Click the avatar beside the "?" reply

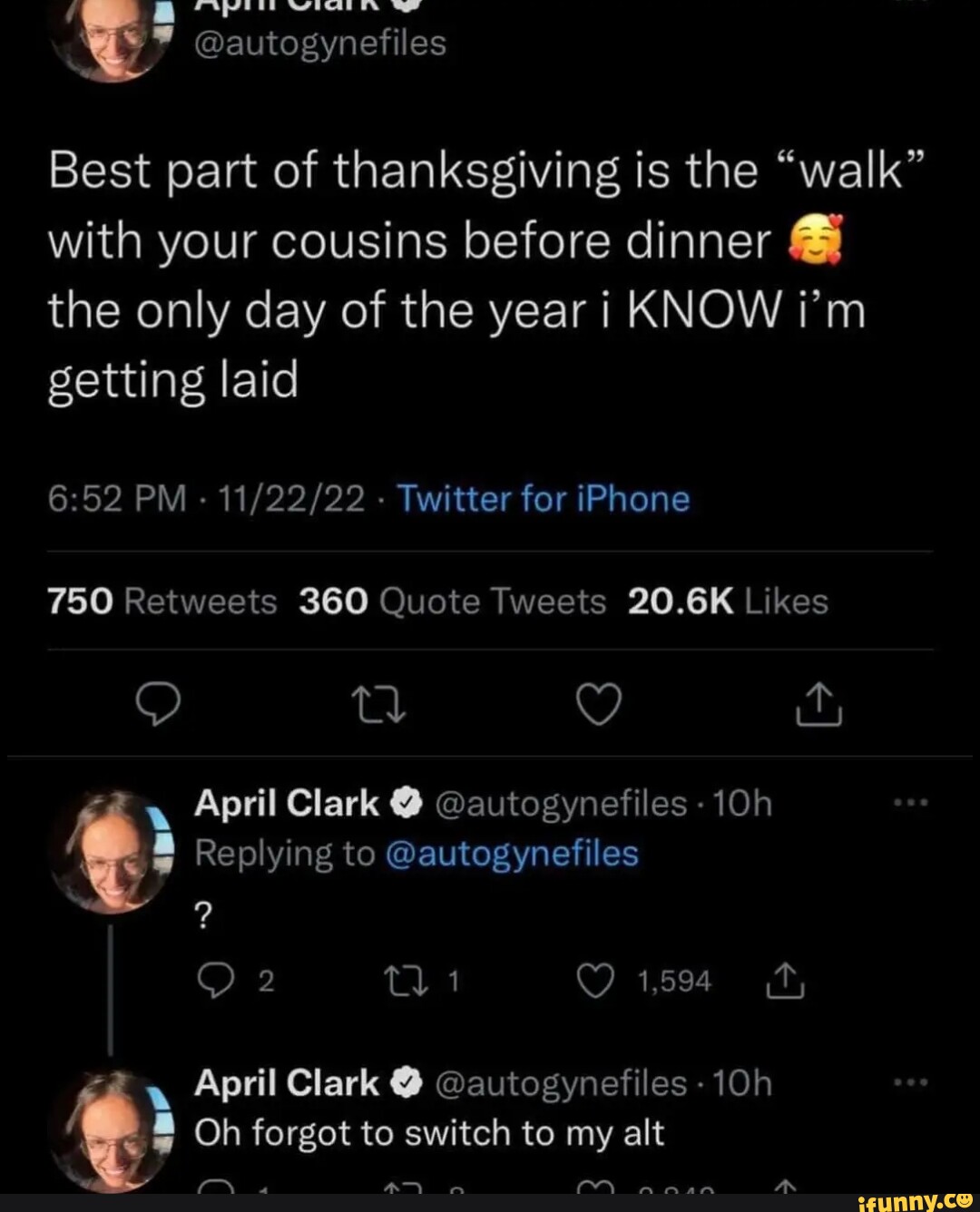pos(113,849)
